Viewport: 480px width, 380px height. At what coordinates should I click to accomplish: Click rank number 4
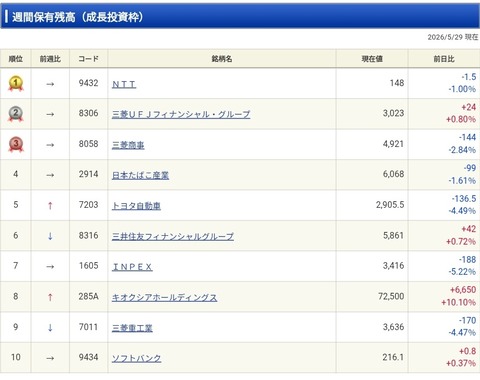pos(16,174)
